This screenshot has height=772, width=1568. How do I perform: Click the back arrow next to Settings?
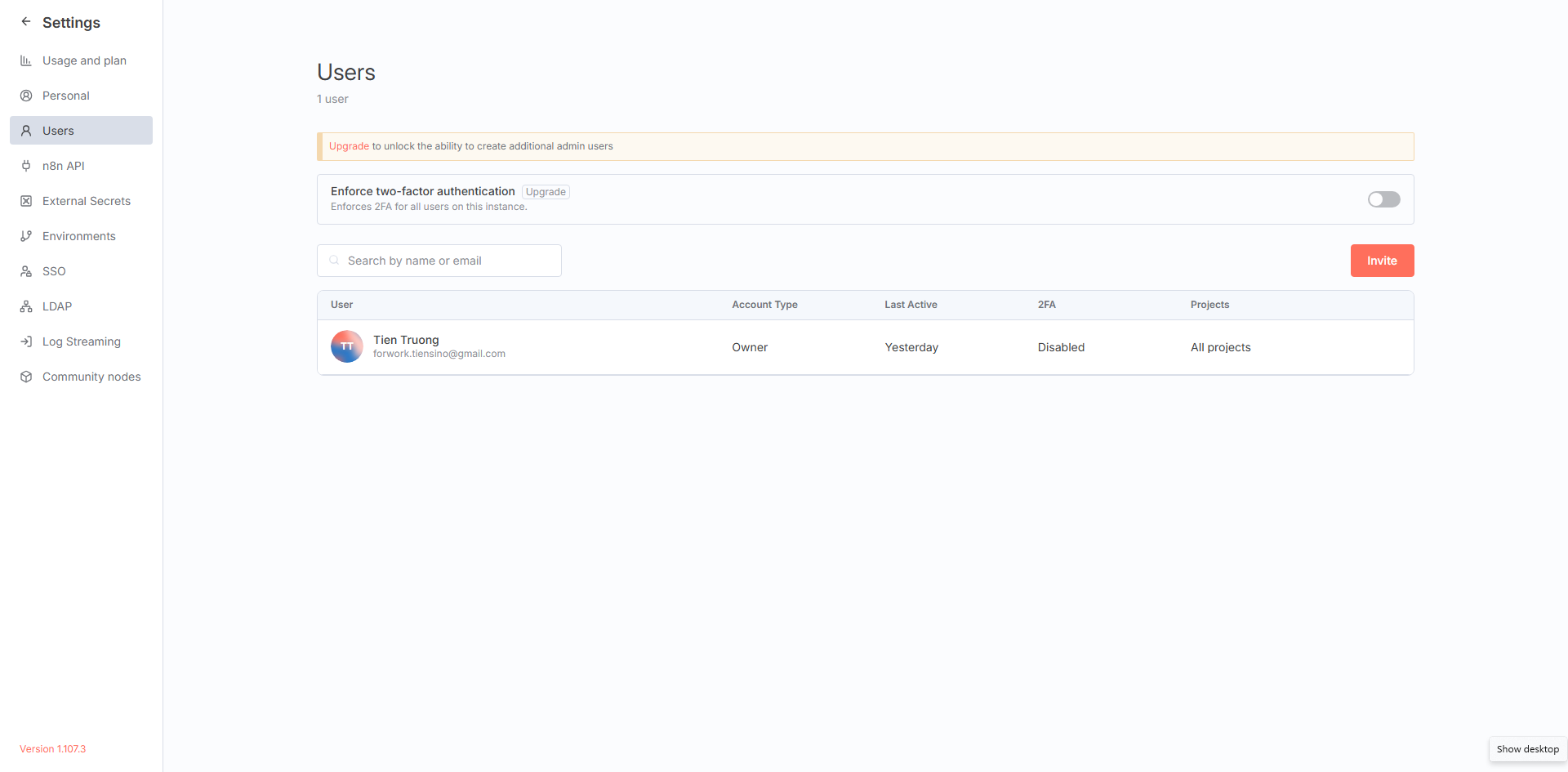point(26,22)
